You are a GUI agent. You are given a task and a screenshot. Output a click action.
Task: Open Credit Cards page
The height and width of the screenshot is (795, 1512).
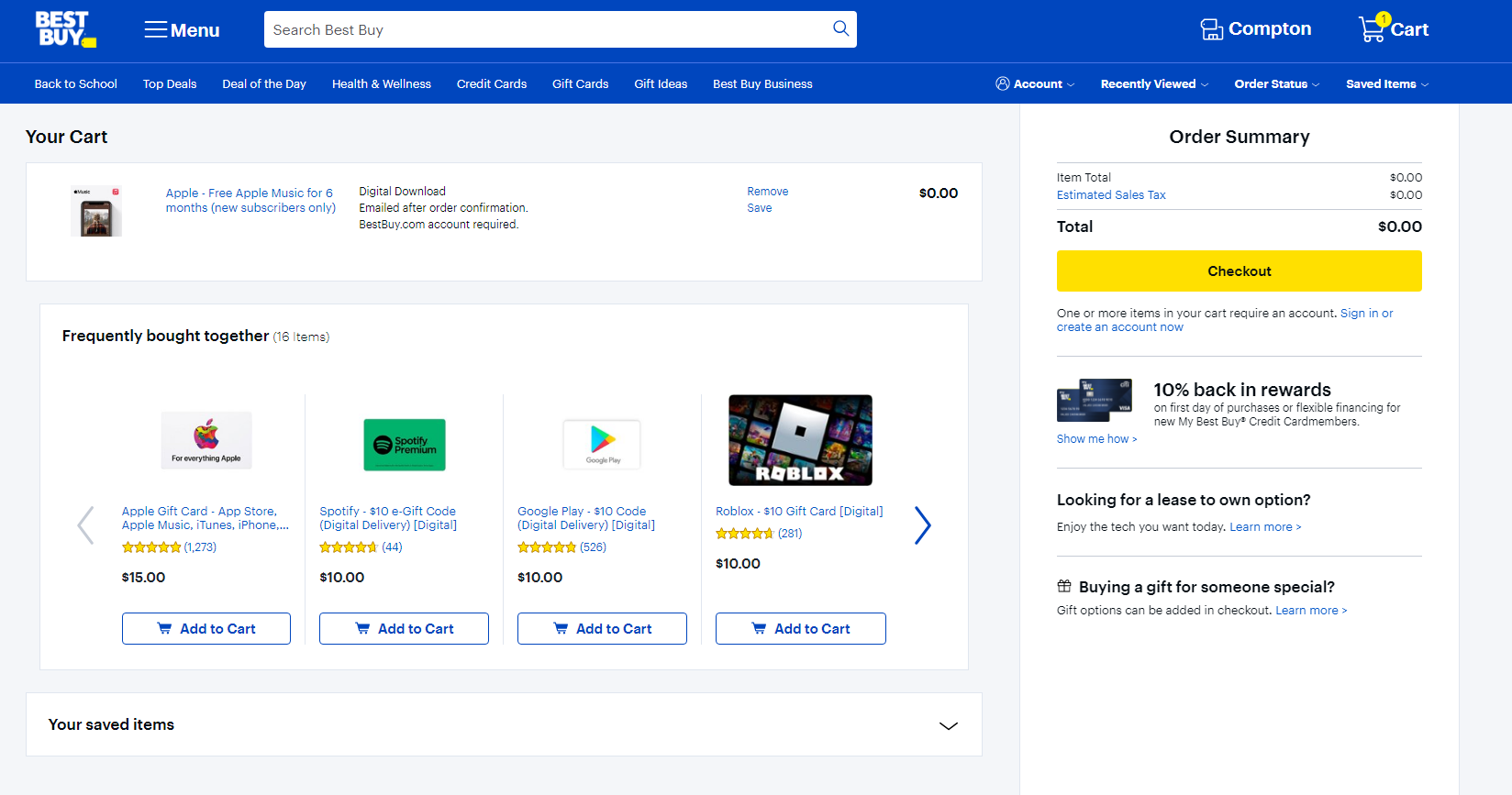(x=492, y=83)
